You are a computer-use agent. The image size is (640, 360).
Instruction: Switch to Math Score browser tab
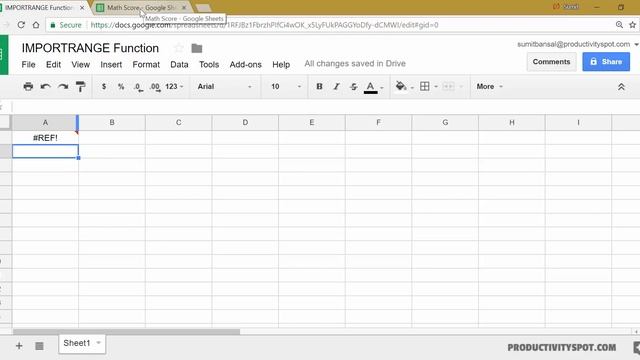(141, 8)
